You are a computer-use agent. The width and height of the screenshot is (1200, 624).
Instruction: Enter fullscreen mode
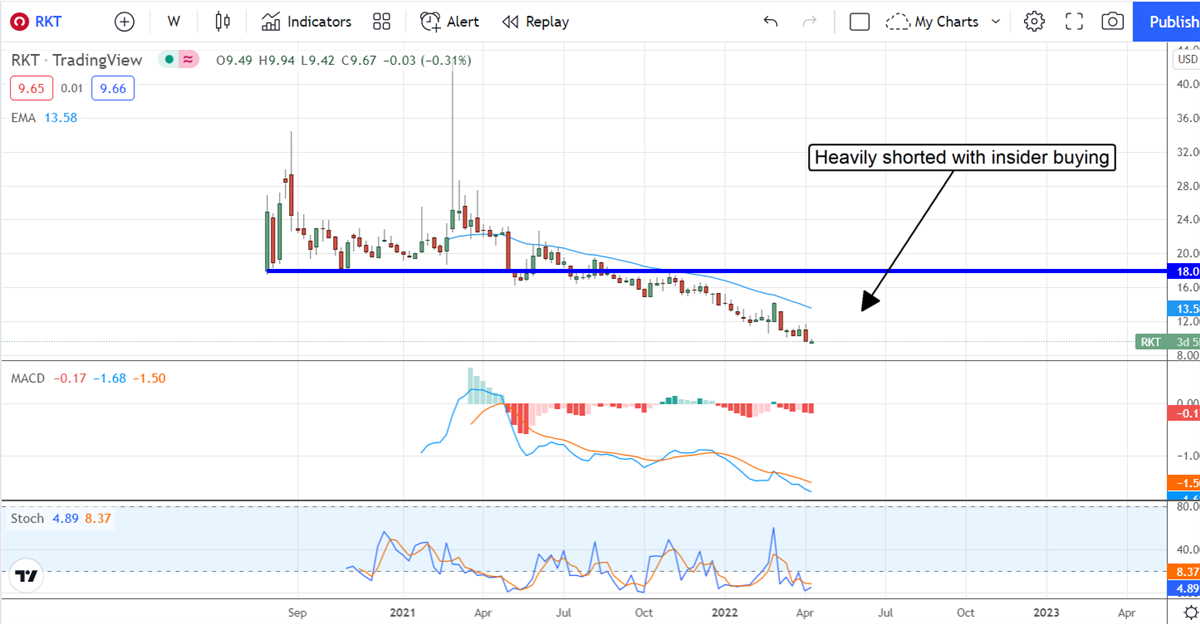coord(1074,21)
